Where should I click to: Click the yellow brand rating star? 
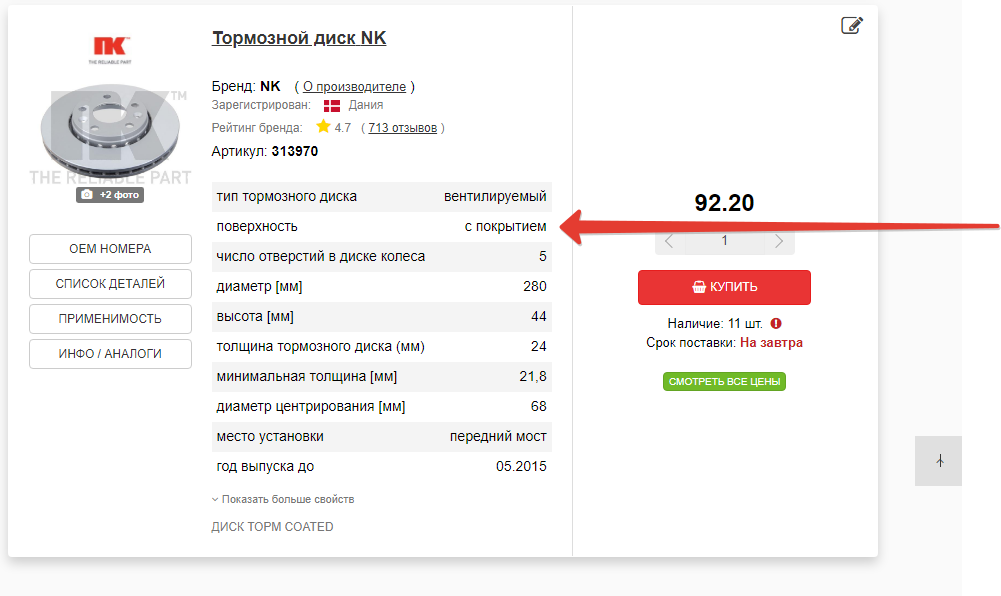pyautogui.click(x=323, y=127)
